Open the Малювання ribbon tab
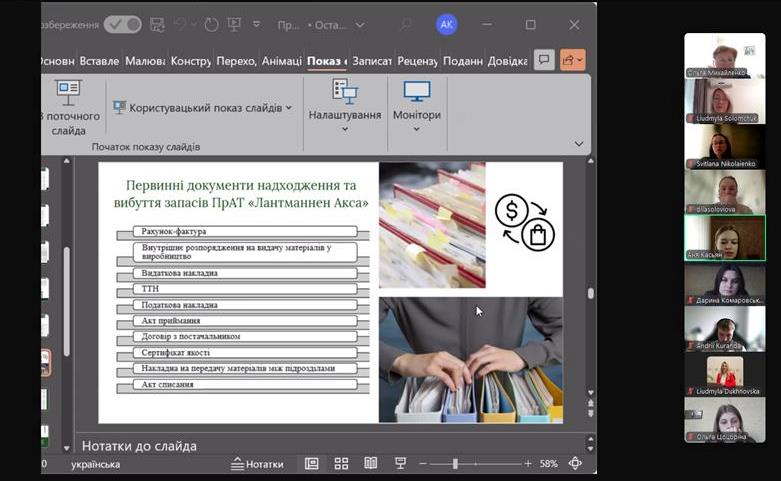The image size is (781, 481). click(x=145, y=61)
